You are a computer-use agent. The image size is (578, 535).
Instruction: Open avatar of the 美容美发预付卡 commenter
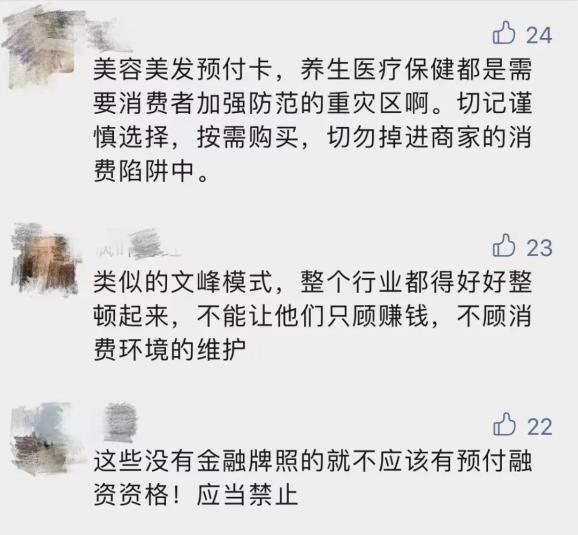pos(41,48)
